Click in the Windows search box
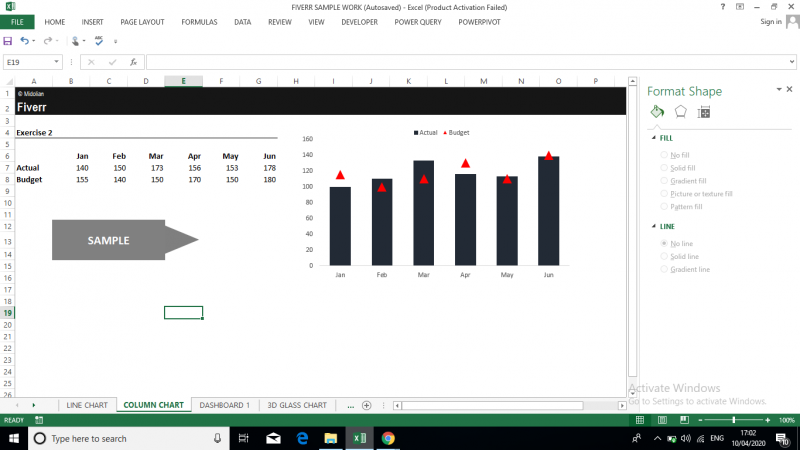This screenshot has height=450, width=800. point(128,438)
